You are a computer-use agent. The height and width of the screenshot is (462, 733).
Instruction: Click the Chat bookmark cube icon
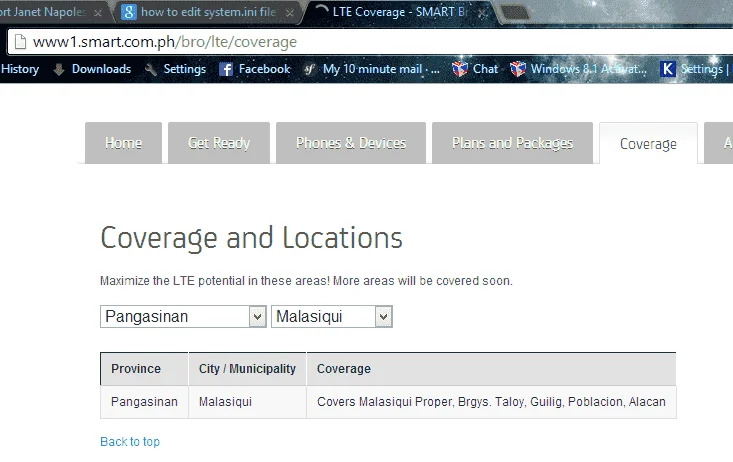tap(460, 69)
